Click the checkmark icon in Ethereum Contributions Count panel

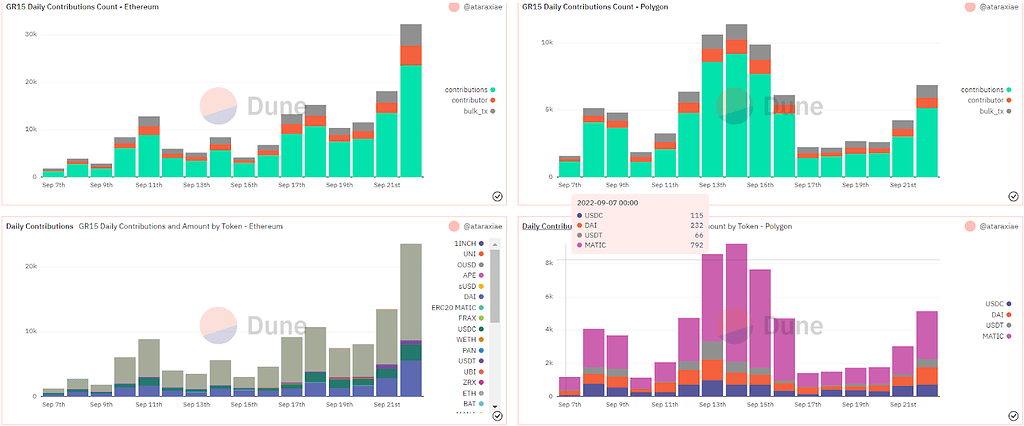coord(497,196)
